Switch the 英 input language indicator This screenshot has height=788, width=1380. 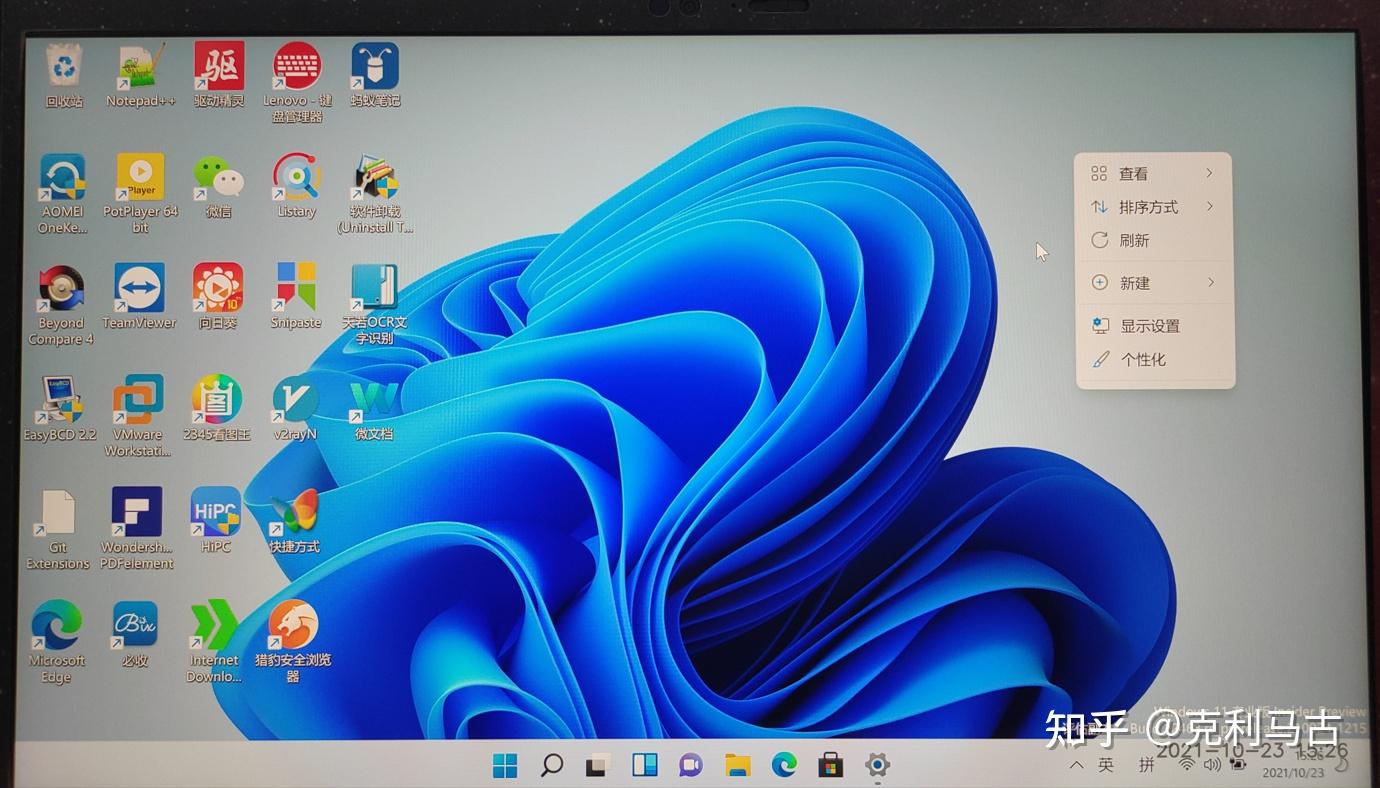pos(1105,765)
